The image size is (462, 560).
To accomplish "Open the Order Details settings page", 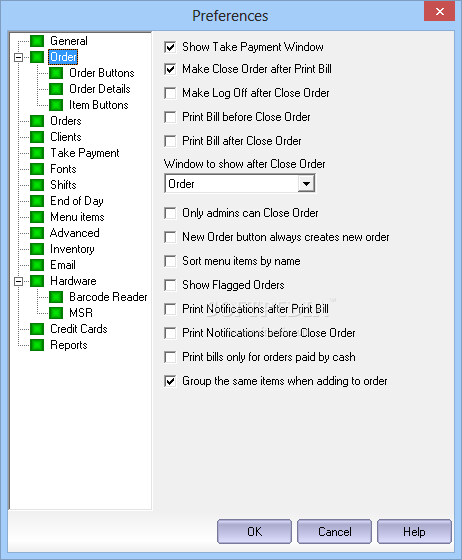I will [100, 89].
